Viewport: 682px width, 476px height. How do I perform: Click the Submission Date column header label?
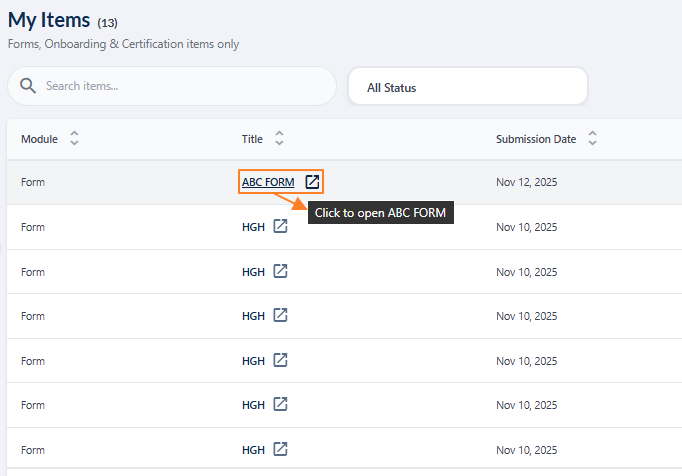536,139
